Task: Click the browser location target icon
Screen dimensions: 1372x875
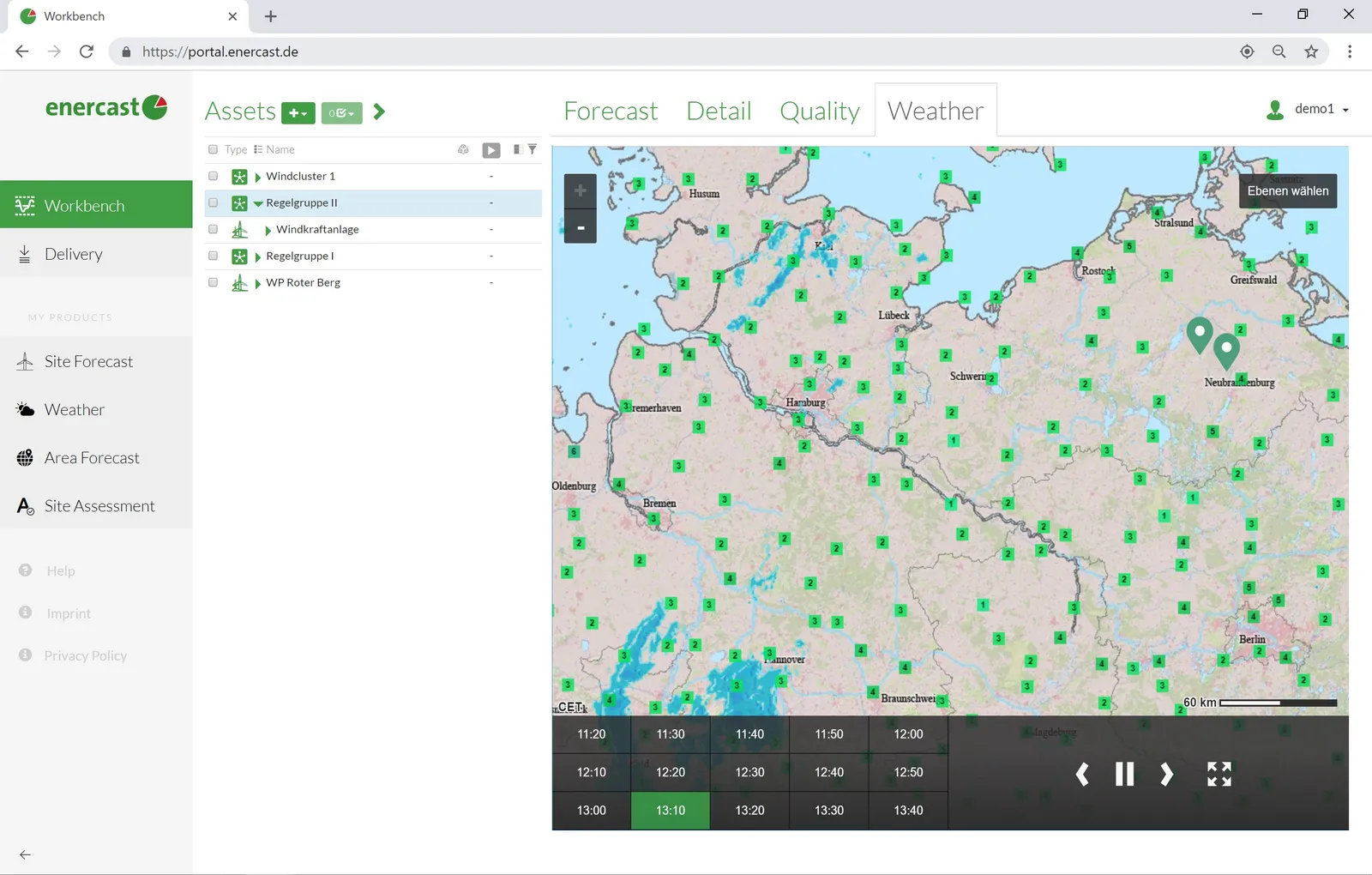Action: point(1247,51)
